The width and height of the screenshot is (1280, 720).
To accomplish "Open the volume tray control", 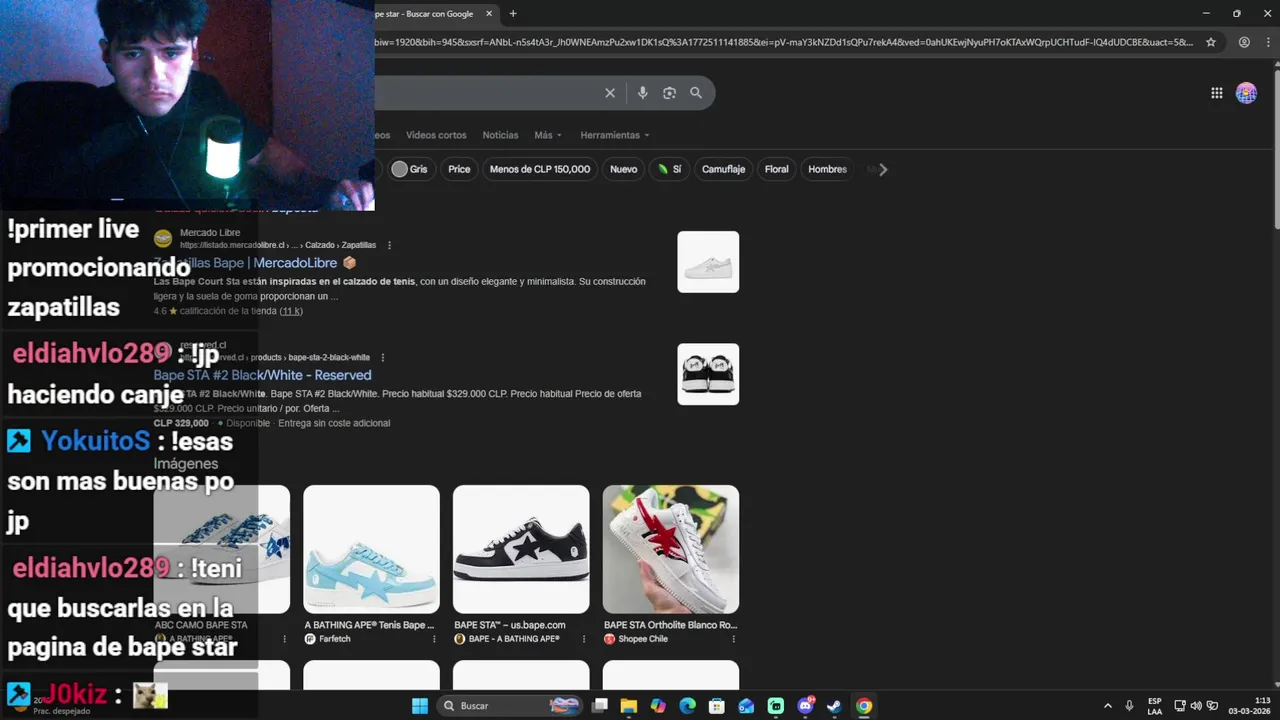I will click(1196, 706).
